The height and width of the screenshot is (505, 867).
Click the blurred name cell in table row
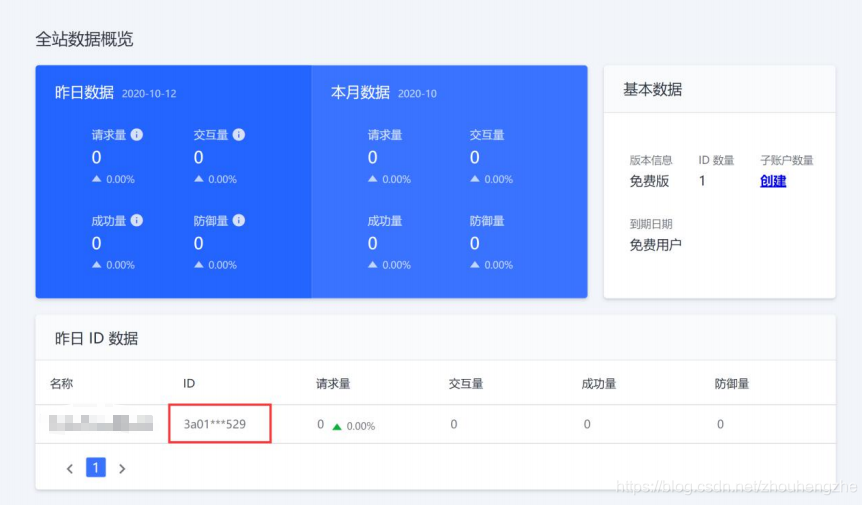[101, 423]
